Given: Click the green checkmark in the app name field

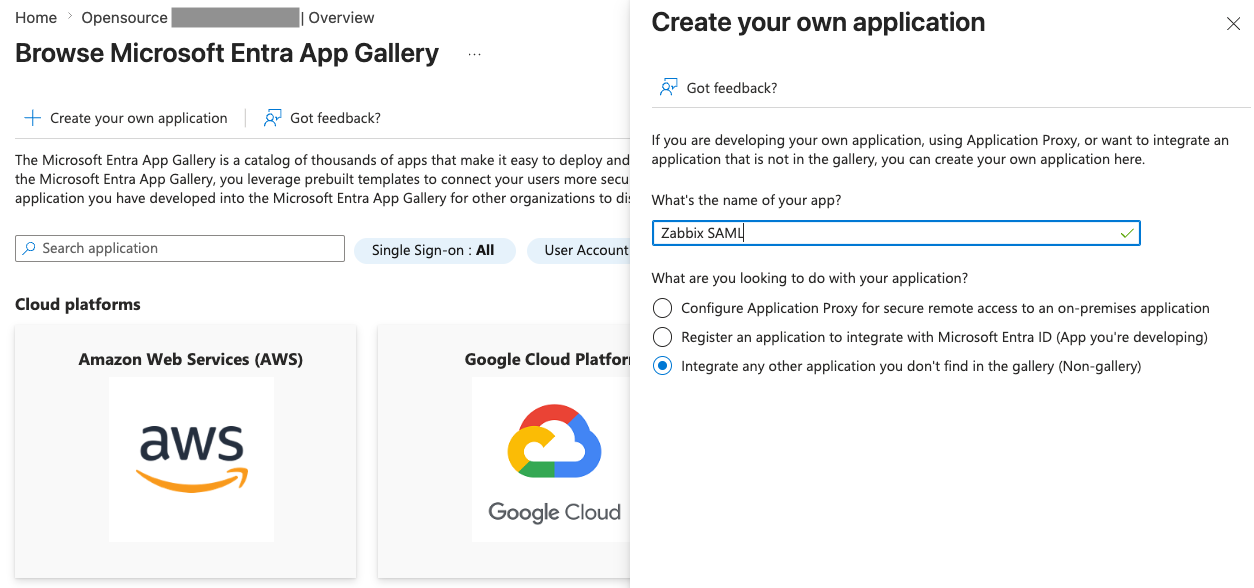Looking at the screenshot, I should click(1127, 232).
